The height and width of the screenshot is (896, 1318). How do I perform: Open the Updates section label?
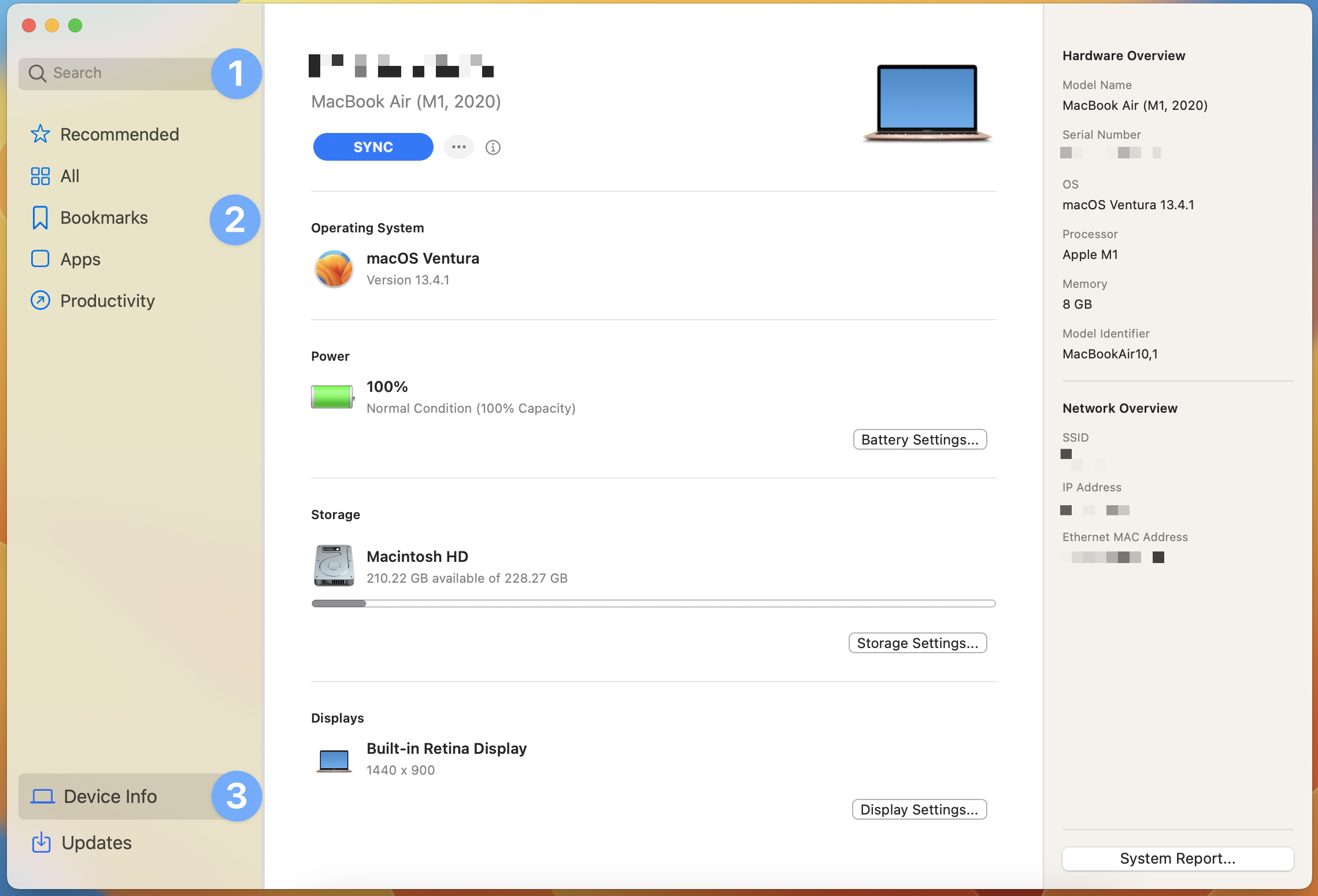click(x=97, y=843)
